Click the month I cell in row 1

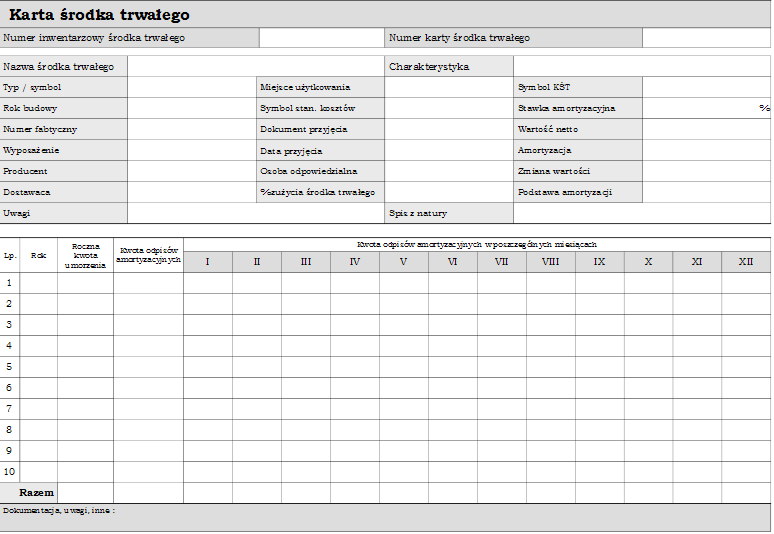coord(208,283)
